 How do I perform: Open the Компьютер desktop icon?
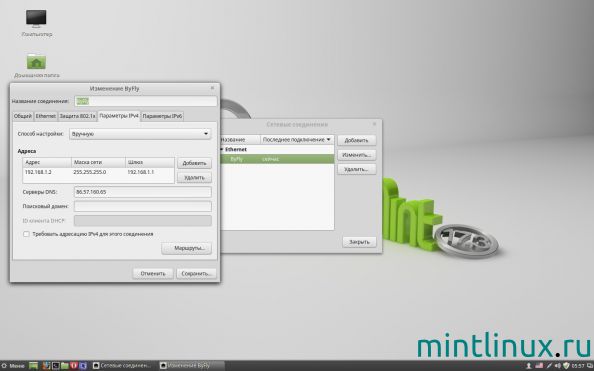coord(36,23)
